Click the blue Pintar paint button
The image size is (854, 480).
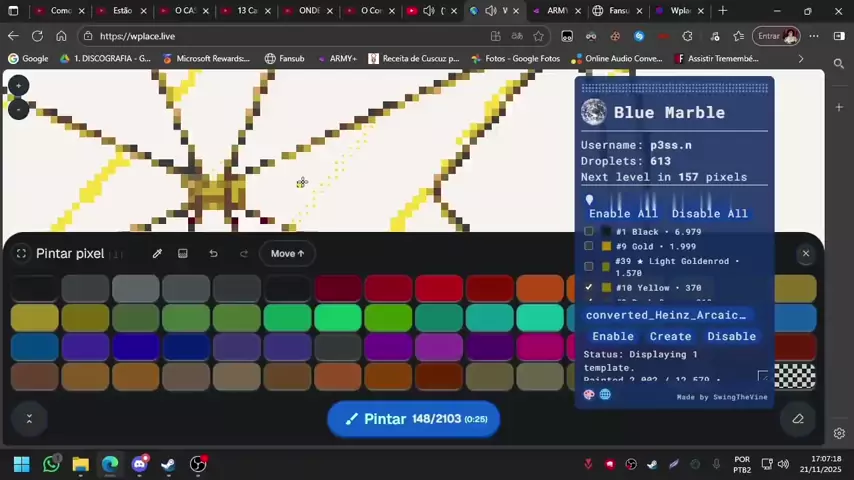click(x=413, y=419)
